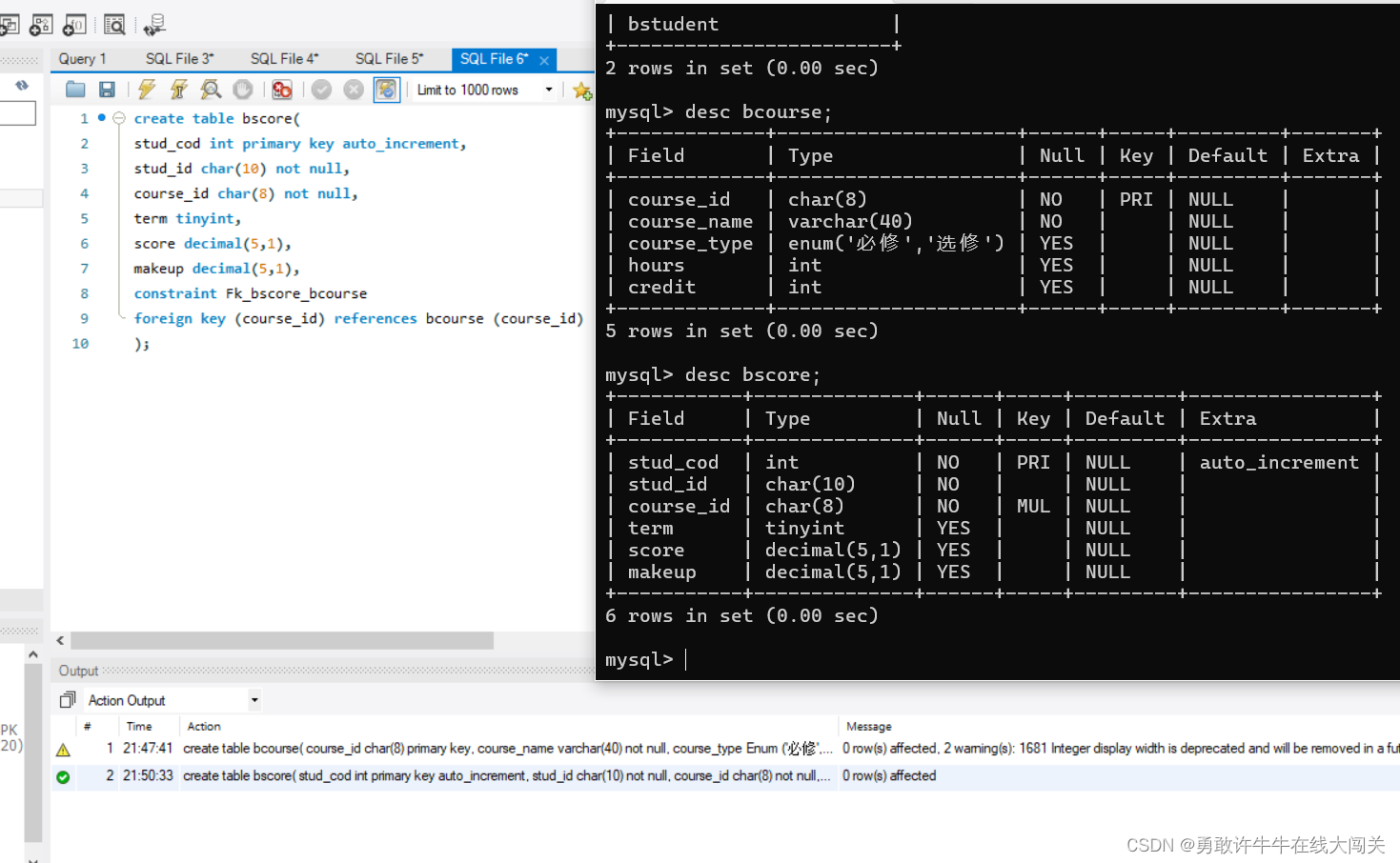The width and height of the screenshot is (1400, 863).
Task: Click the editor horizontal scrollbar thumb
Action: pyautogui.click(x=282, y=641)
